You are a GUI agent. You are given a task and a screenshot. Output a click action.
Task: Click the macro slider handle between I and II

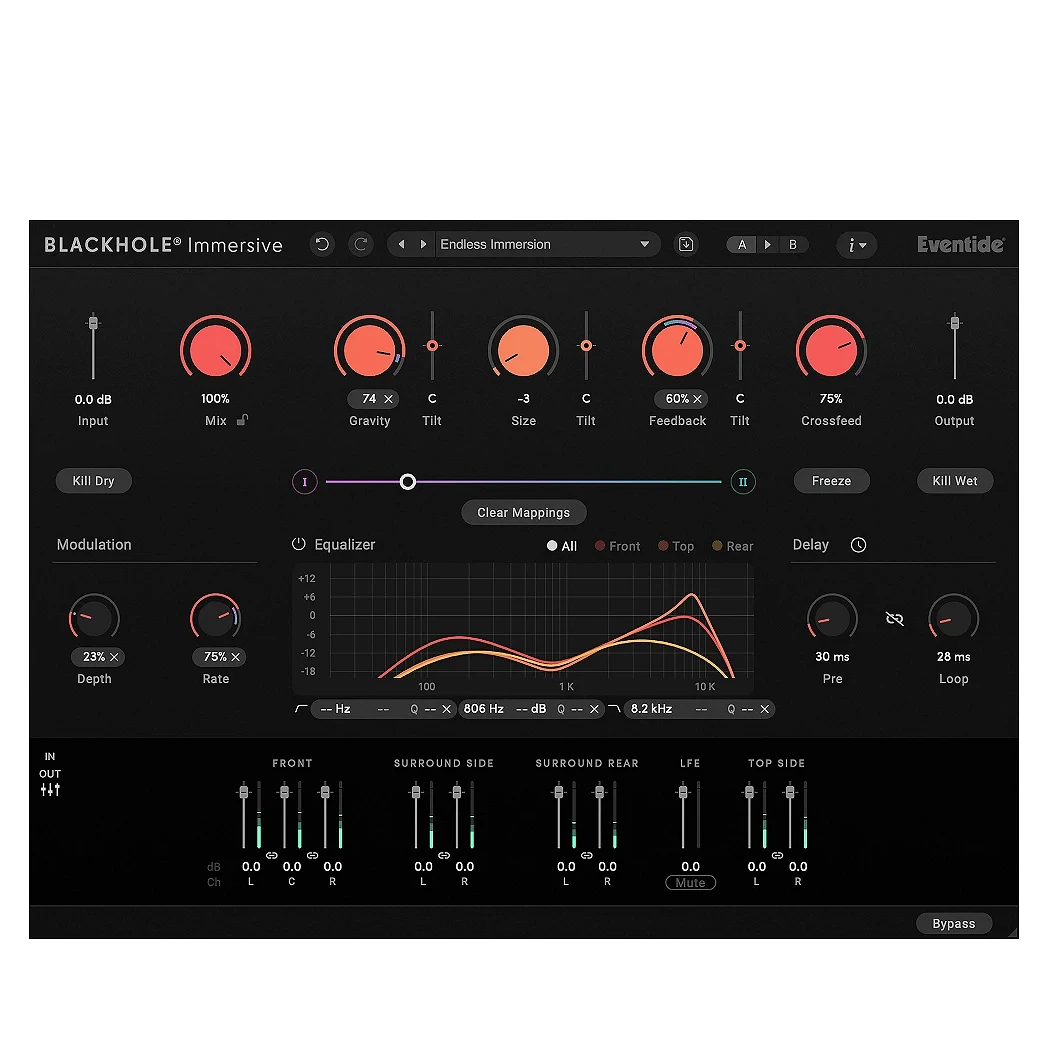(x=408, y=482)
